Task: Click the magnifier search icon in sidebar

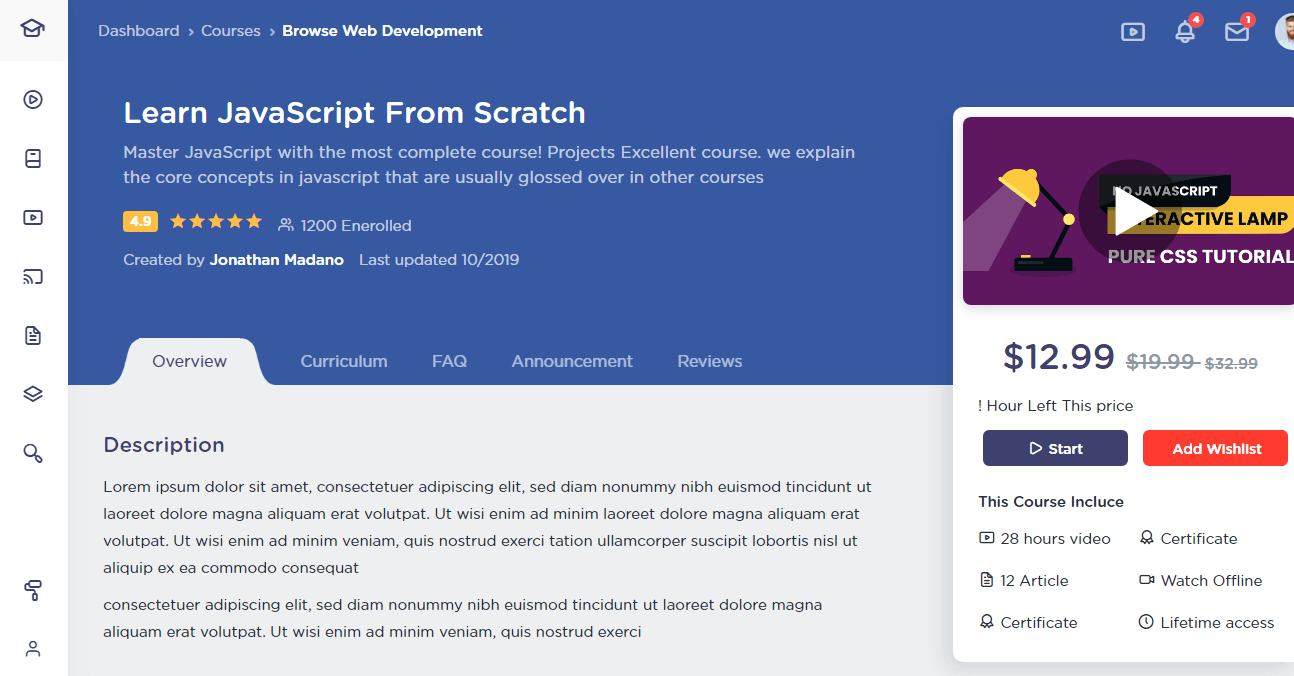Action: coord(33,454)
